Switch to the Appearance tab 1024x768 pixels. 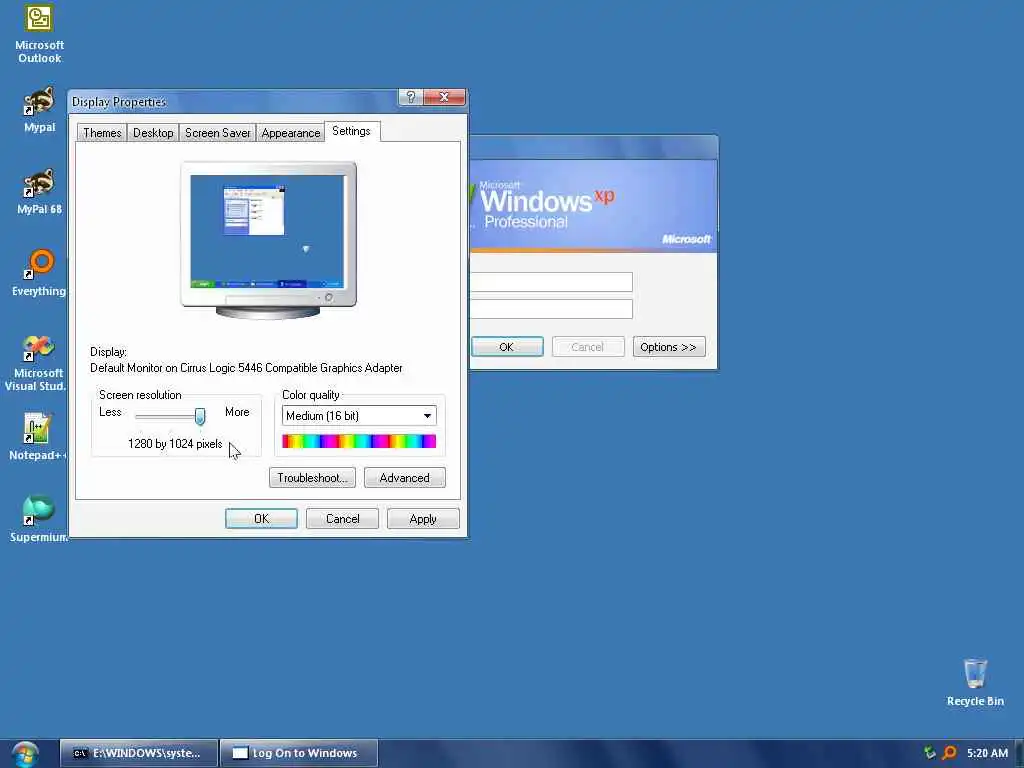tap(291, 133)
